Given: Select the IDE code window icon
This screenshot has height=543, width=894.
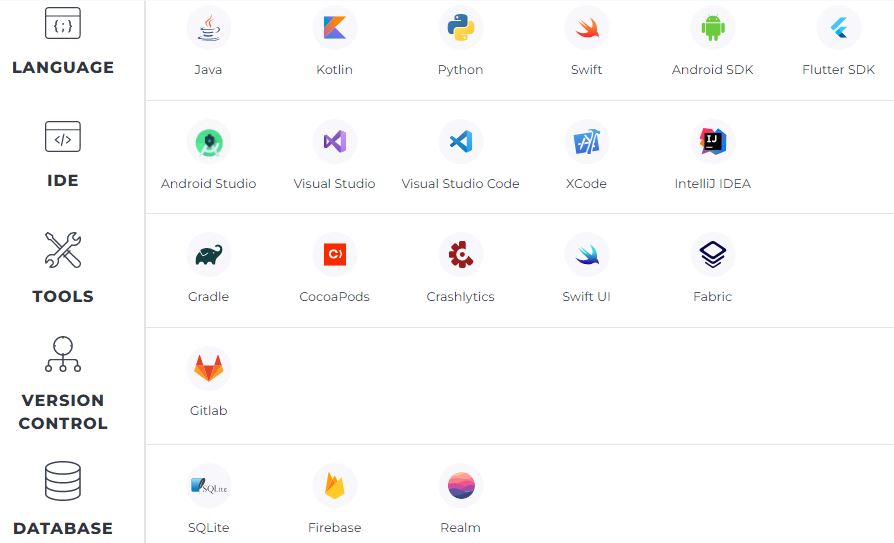Looking at the screenshot, I should [63, 136].
